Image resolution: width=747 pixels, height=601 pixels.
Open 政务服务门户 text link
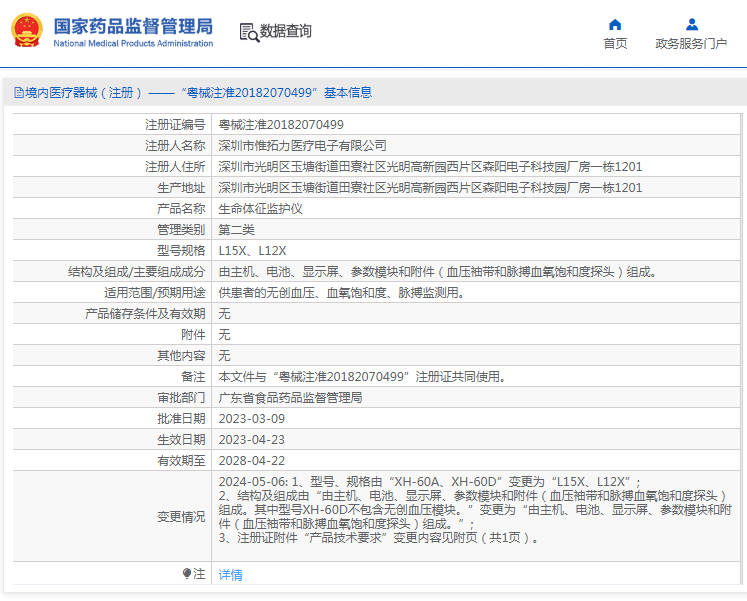691,44
